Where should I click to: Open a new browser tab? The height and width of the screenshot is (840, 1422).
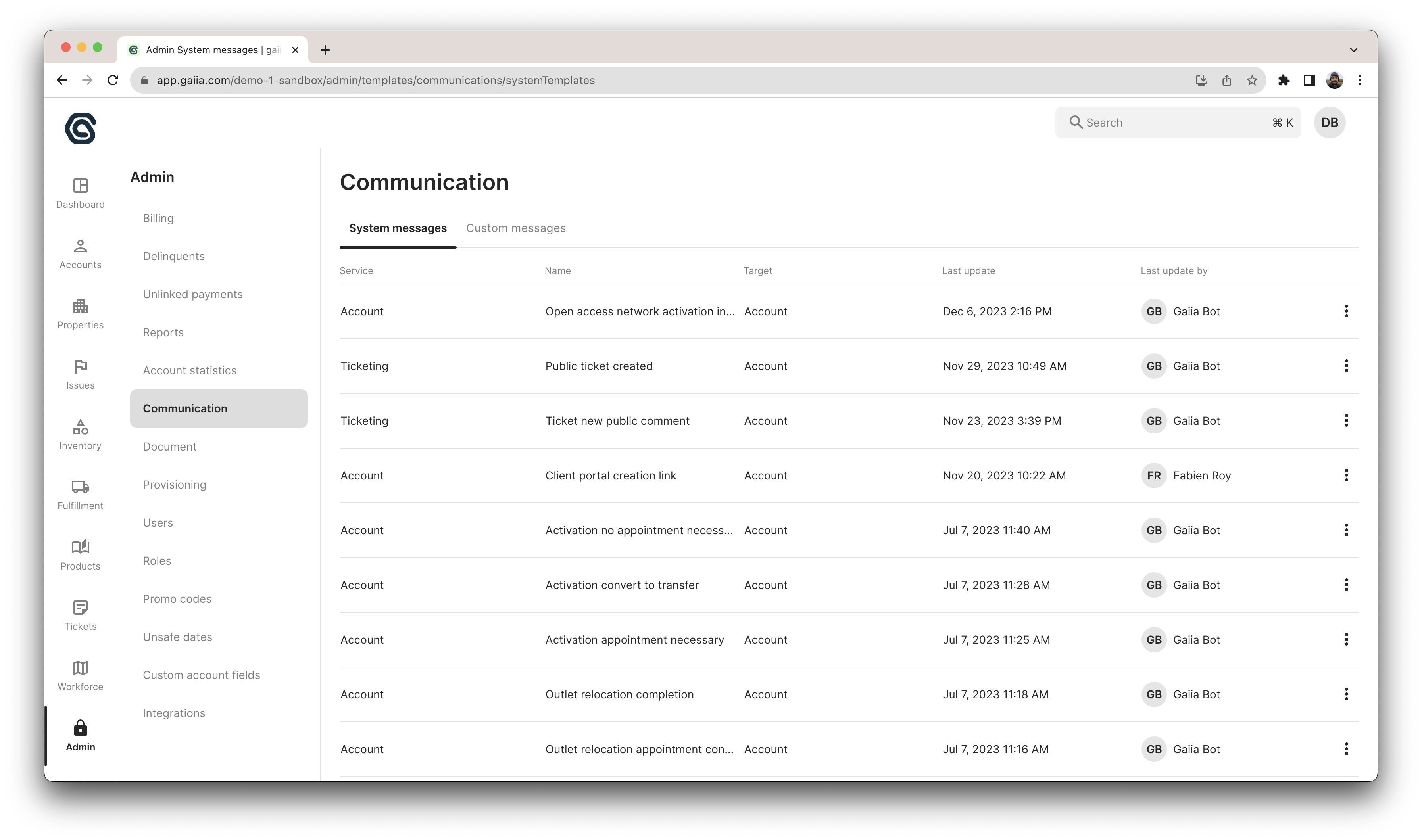click(x=325, y=50)
